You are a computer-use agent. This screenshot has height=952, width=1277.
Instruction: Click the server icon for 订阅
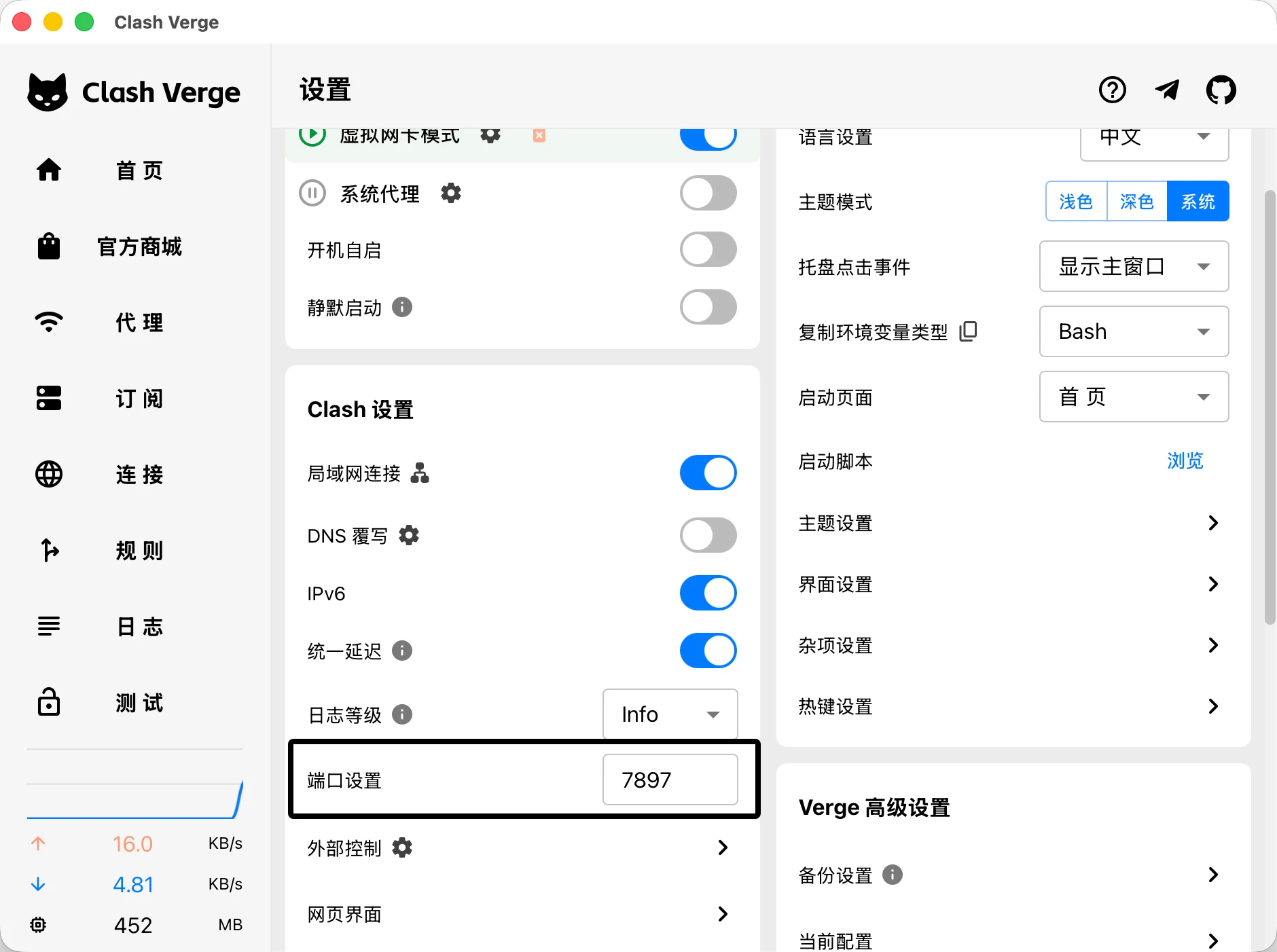pos(49,398)
